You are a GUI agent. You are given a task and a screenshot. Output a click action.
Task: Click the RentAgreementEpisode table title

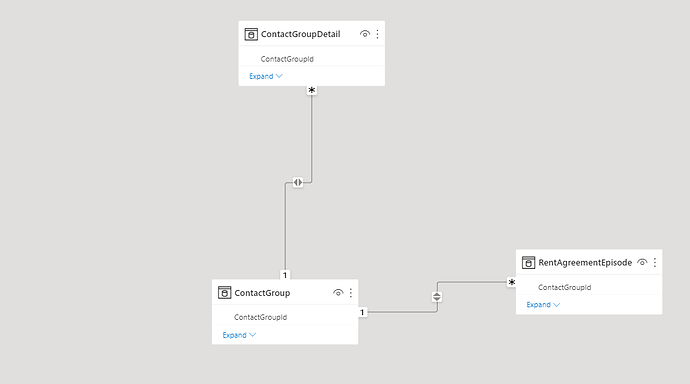[585, 263]
